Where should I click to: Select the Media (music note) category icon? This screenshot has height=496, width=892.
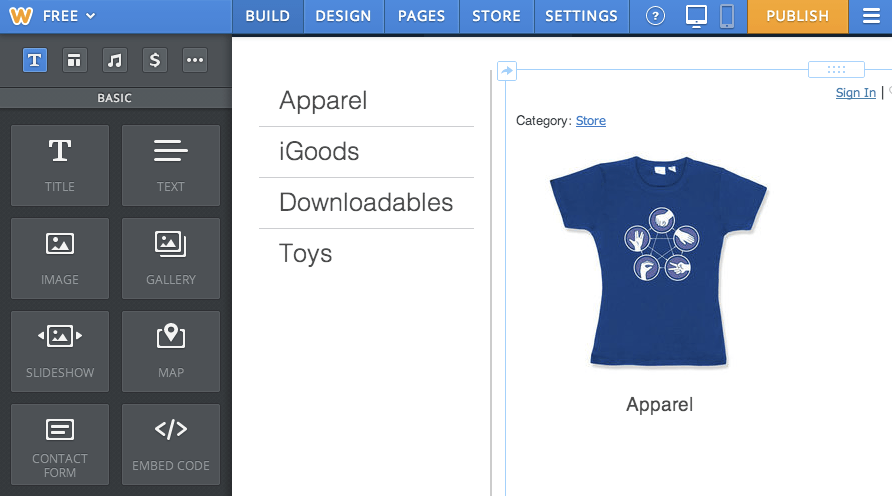coord(114,60)
